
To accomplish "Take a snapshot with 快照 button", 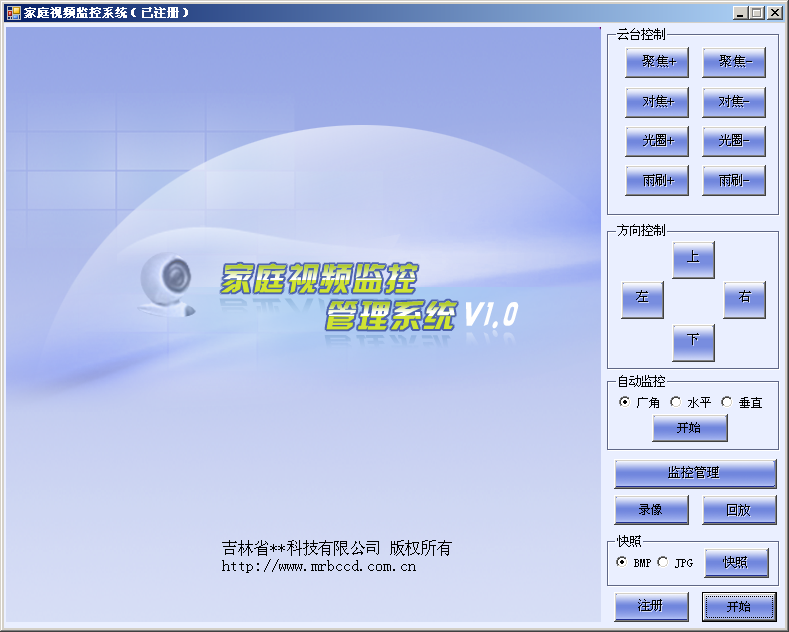I will (736, 563).
